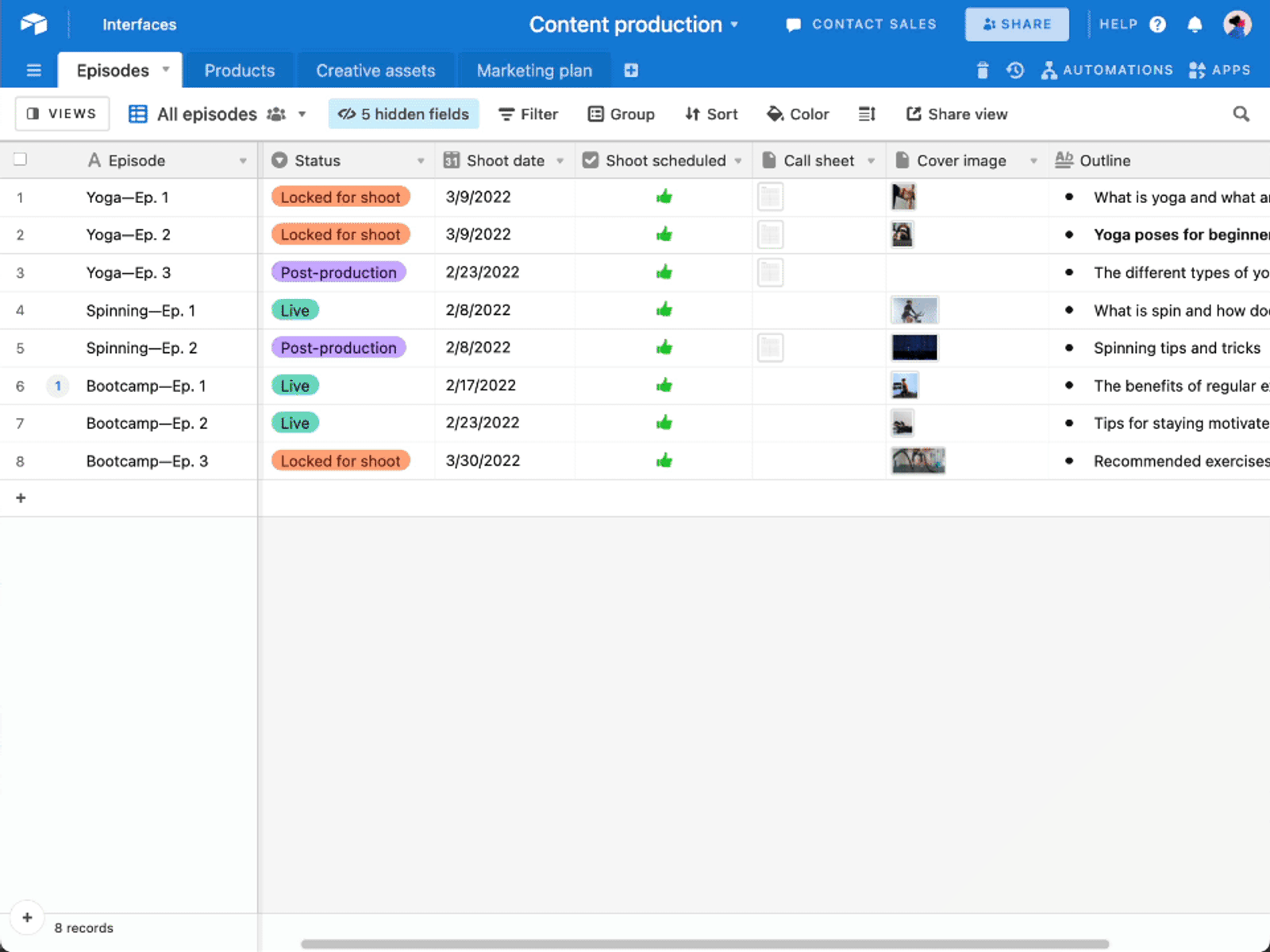Click Sort records button

click(711, 114)
